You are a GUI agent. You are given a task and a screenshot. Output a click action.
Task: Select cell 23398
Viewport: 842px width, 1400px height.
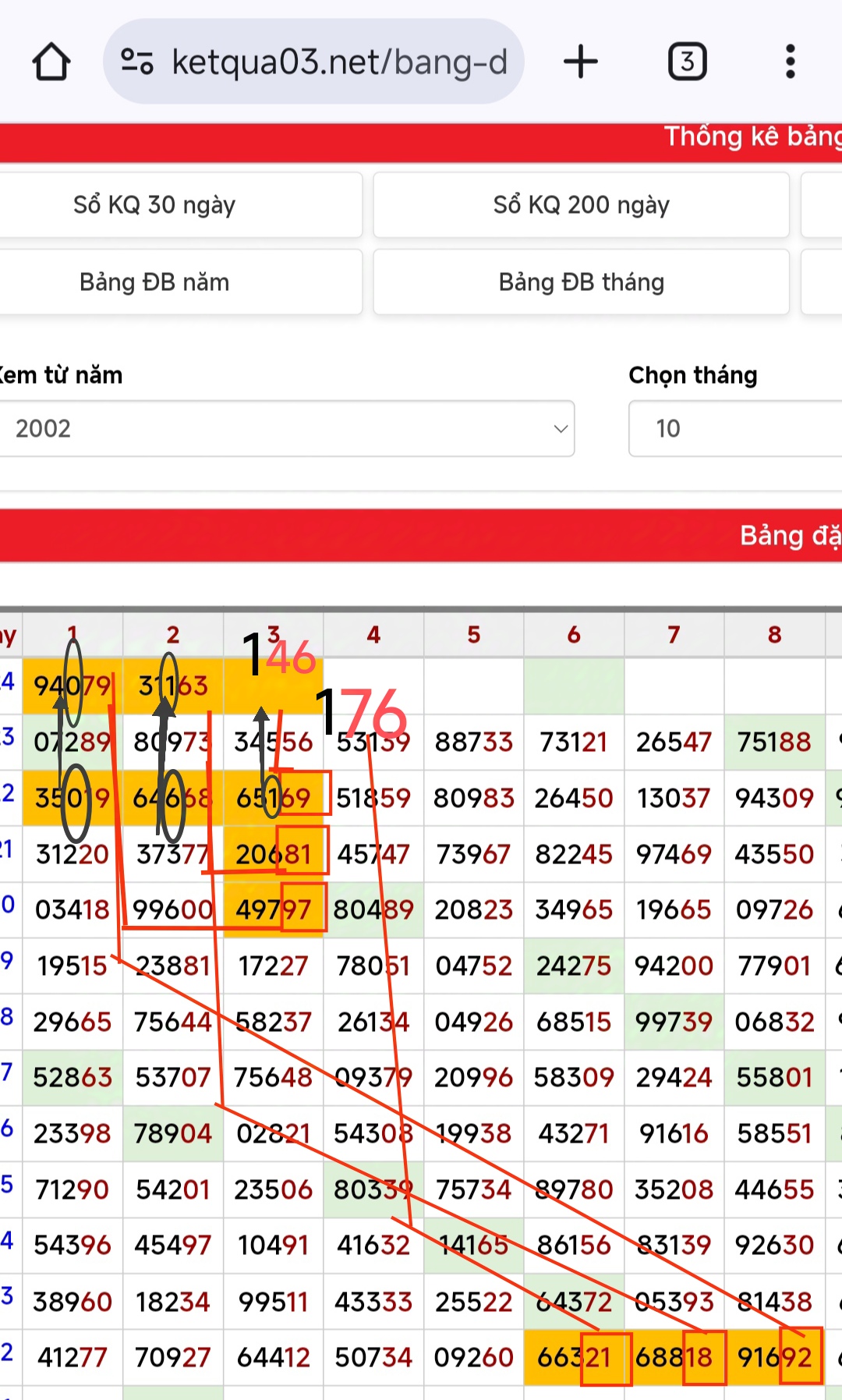[73, 1133]
